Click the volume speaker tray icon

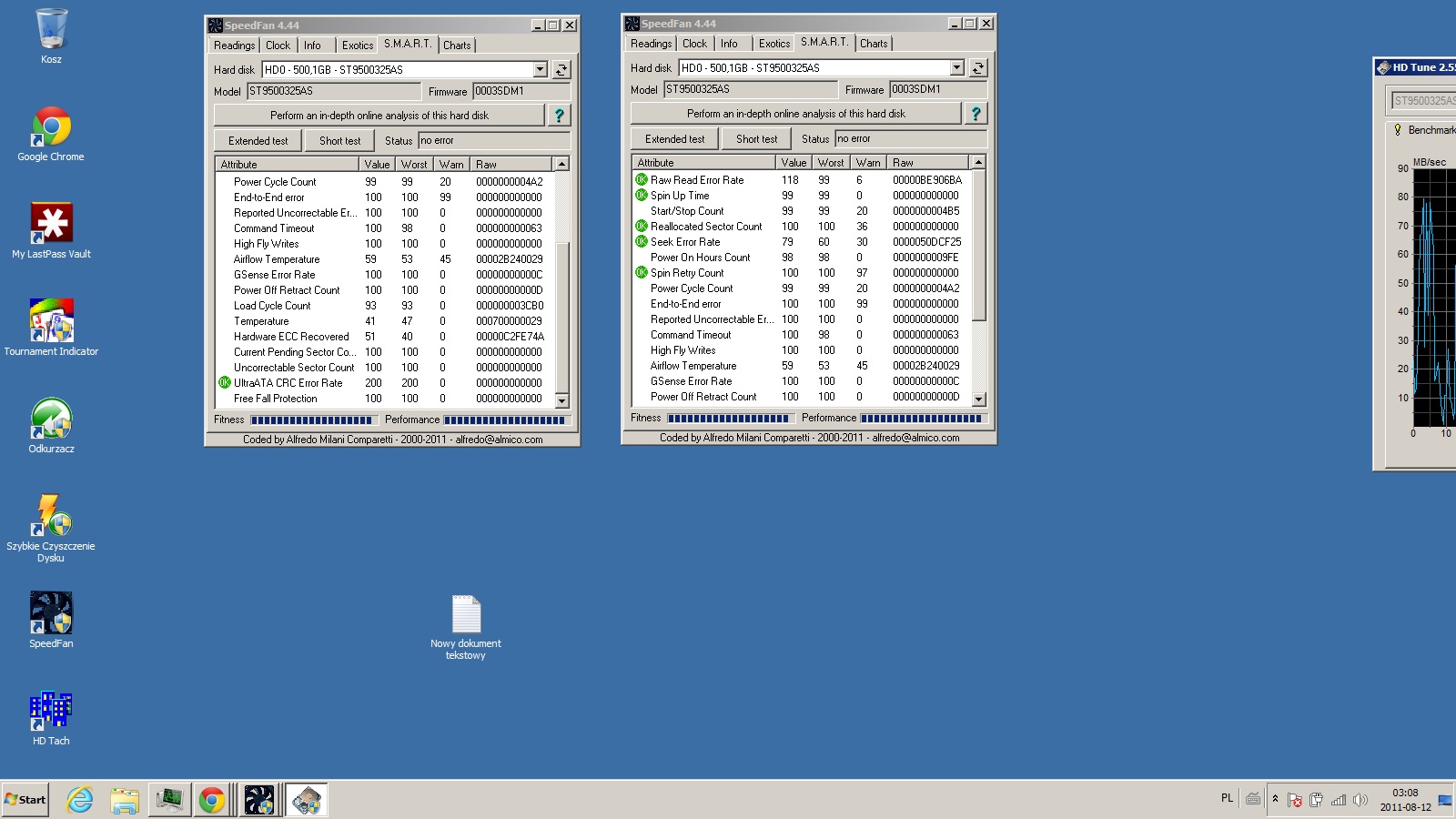point(1360,800)
